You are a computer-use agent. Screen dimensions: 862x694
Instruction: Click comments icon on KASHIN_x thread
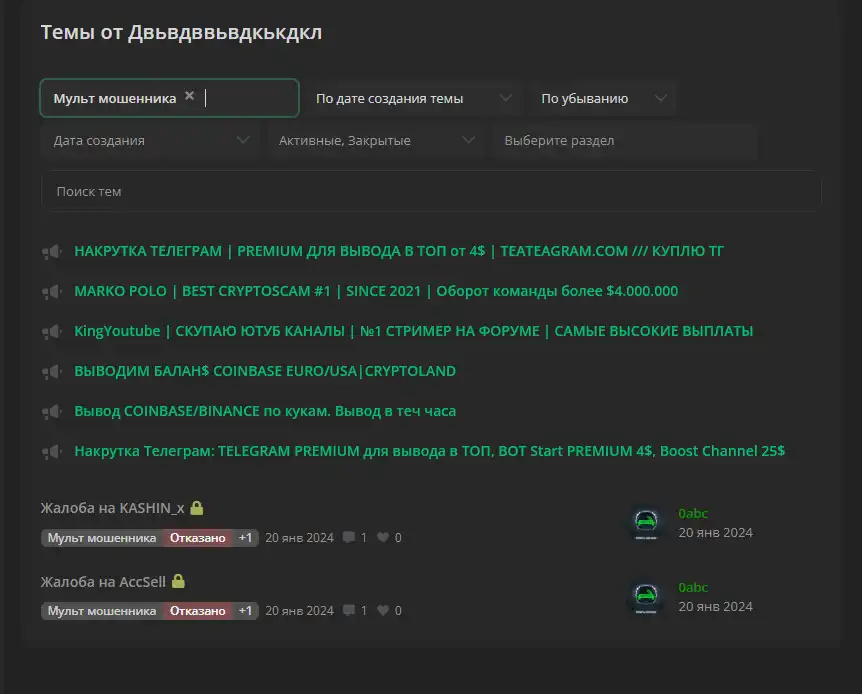pos(349,537)
